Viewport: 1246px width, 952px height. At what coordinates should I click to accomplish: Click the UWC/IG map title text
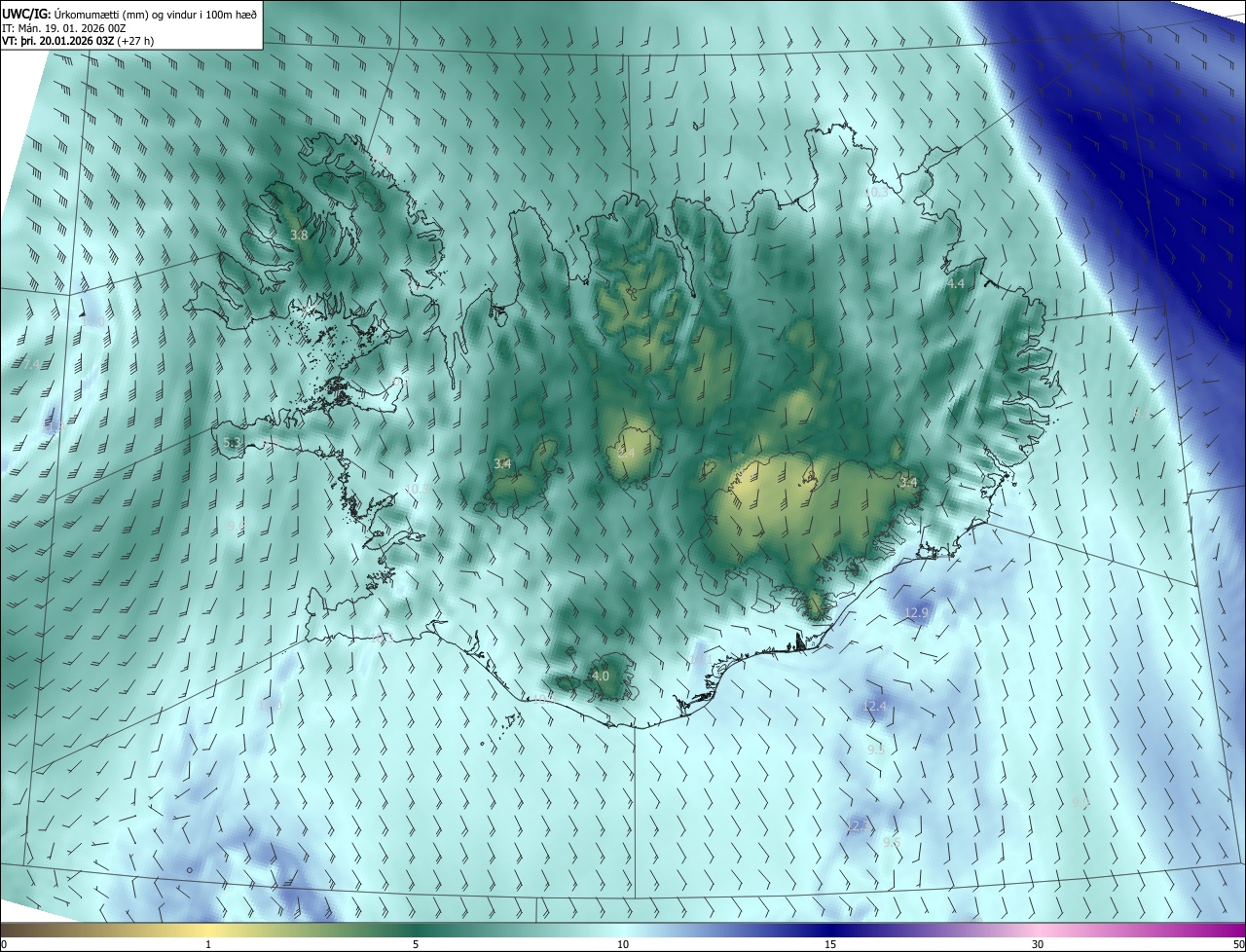point(129,13)
